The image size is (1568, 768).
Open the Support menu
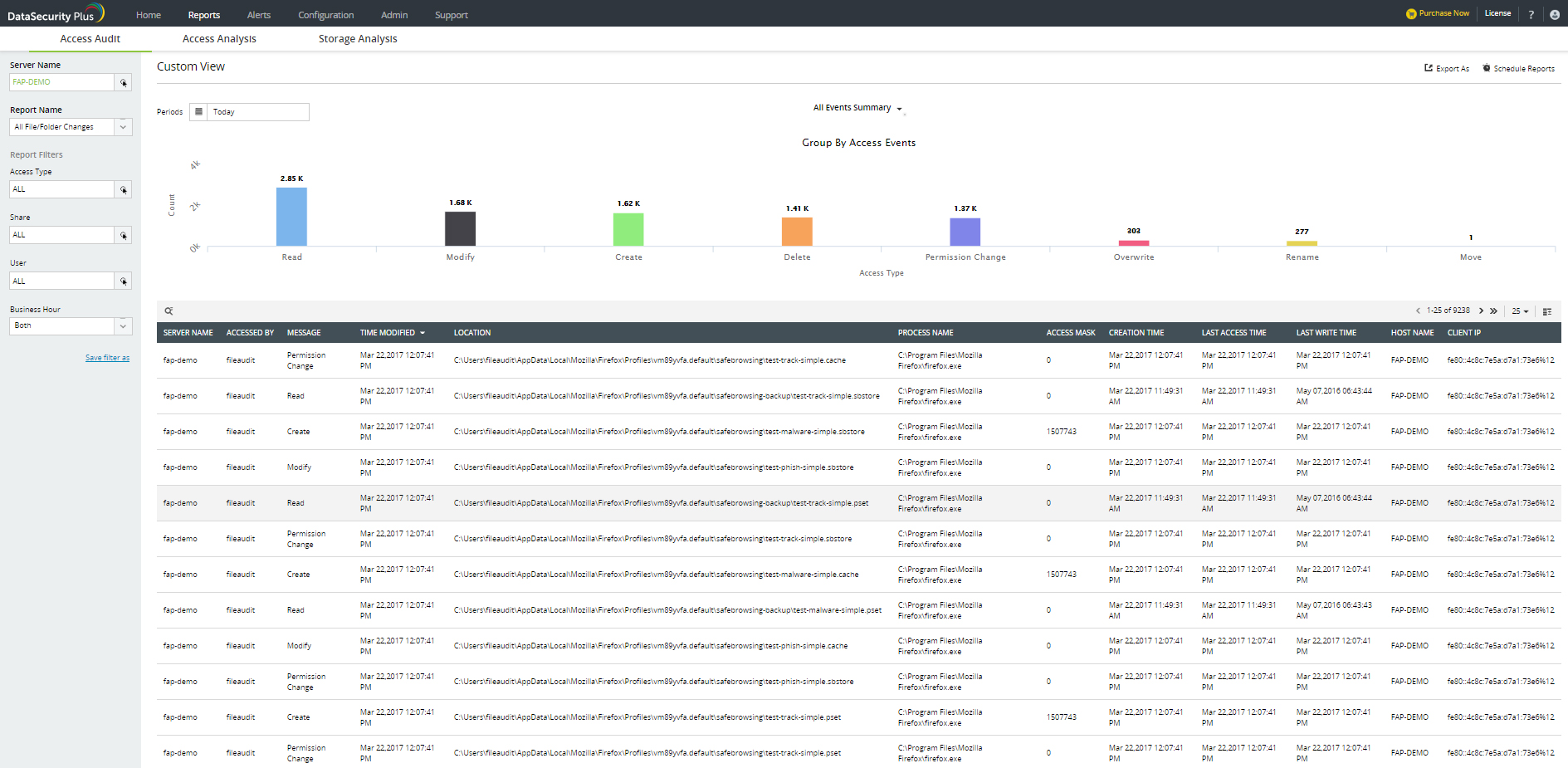tap(452, 15)
